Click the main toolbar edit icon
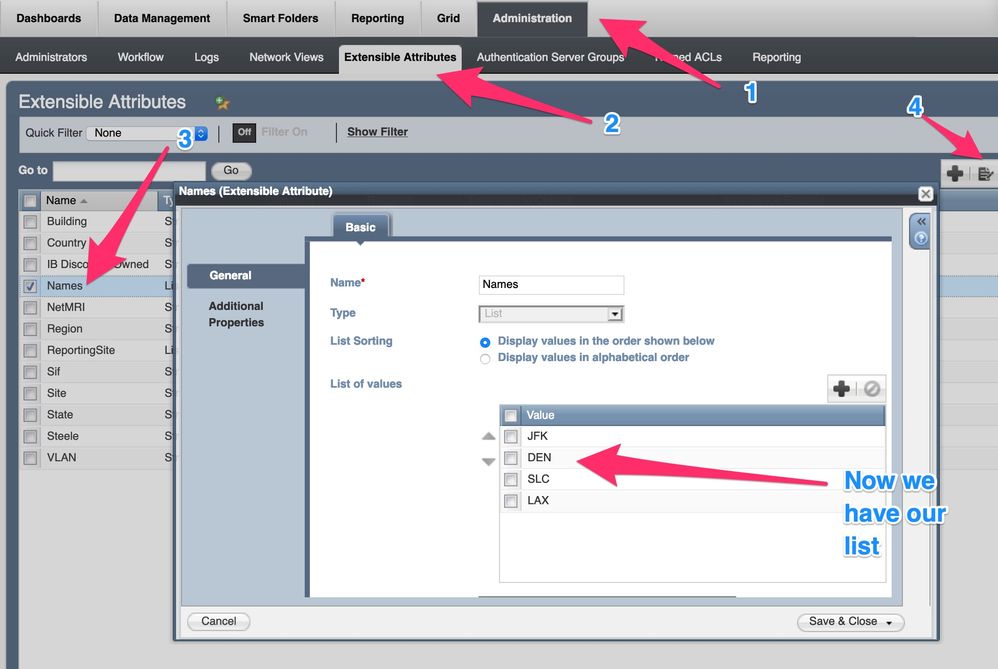Screen dimensions: 998x669 tap(985, 173)
